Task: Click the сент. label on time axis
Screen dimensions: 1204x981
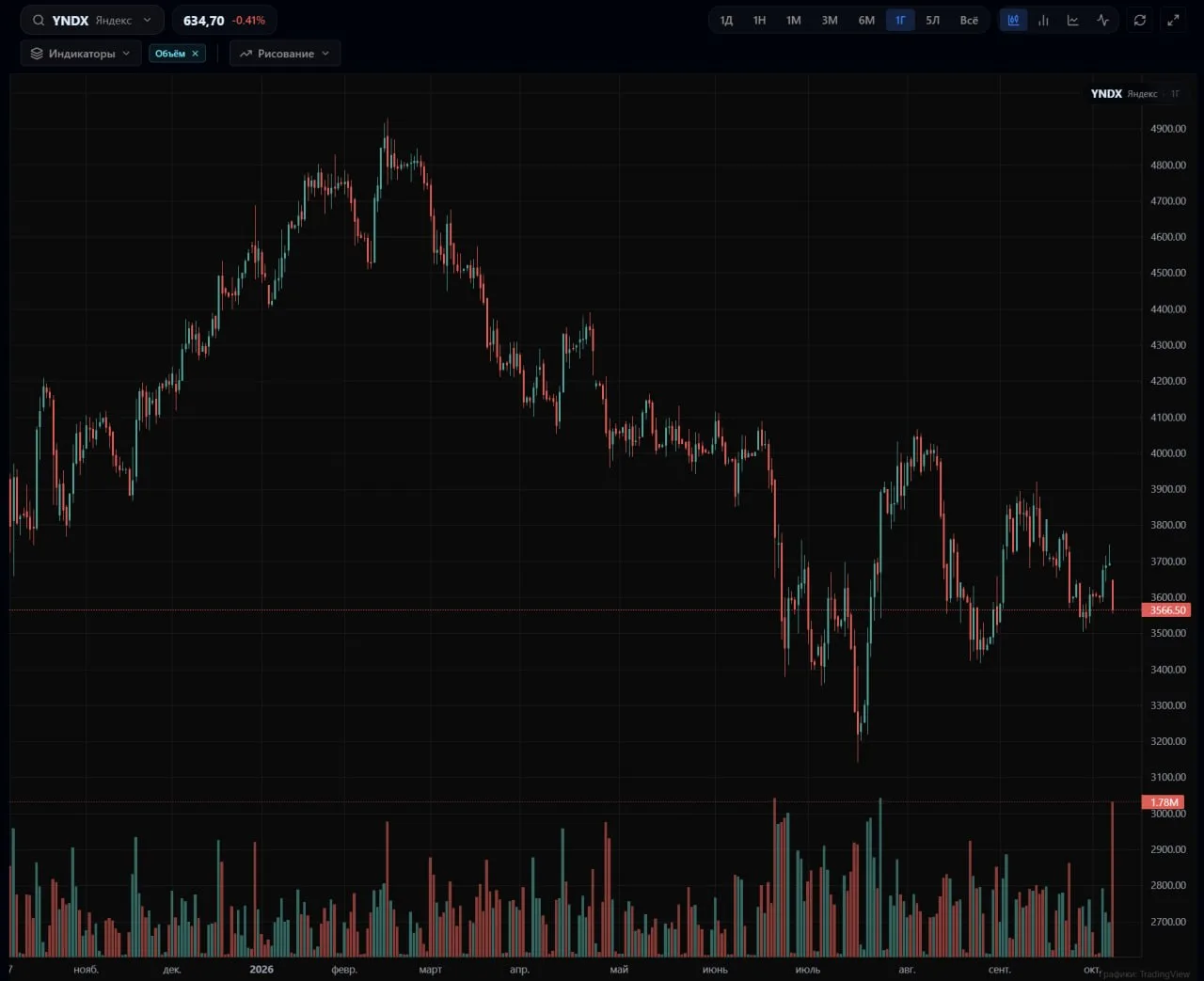Action: [999, 969]
